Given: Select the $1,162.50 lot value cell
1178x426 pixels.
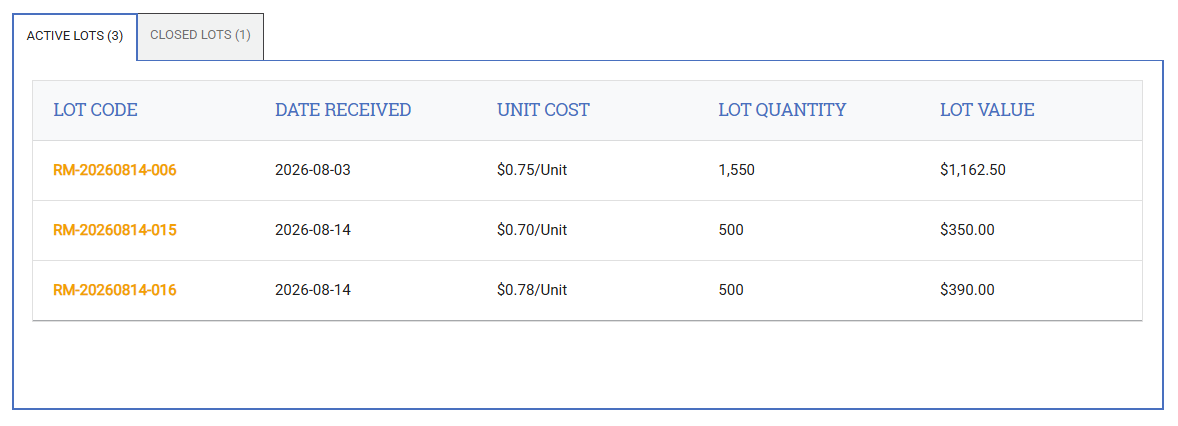Looking at the screenshot, I should (x=973, y=170).
